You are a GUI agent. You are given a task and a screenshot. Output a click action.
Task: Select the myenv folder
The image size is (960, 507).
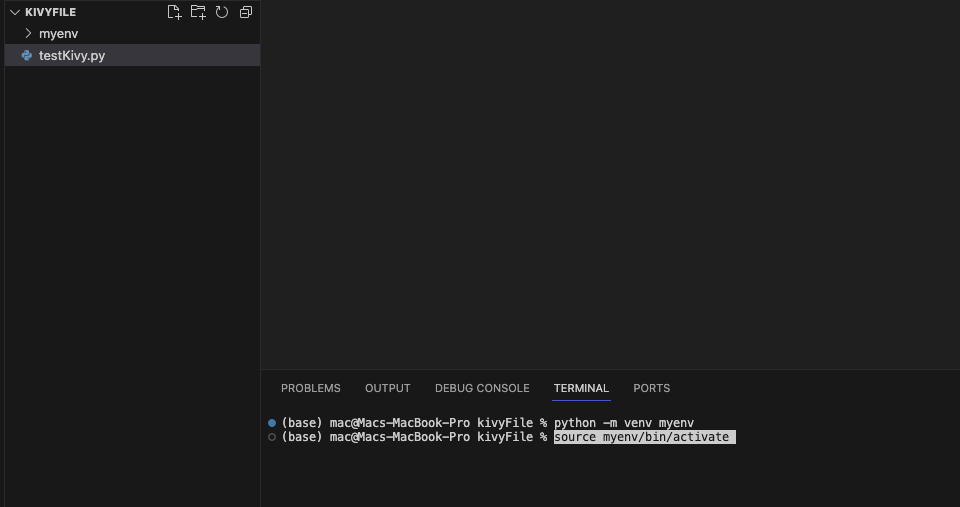pyautogui.click(x=132, y=33)
